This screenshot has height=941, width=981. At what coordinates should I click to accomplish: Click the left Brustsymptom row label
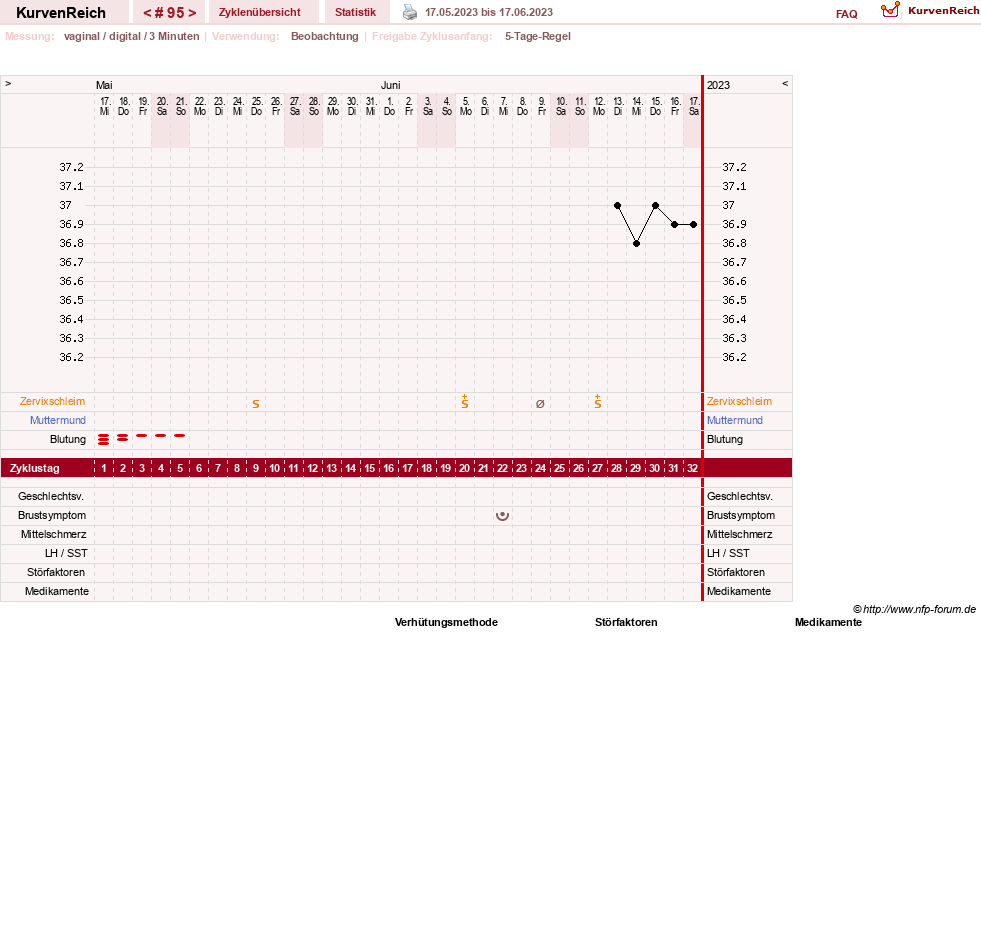[52, 516]
